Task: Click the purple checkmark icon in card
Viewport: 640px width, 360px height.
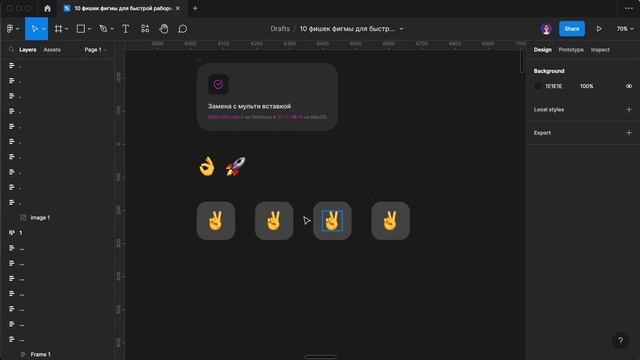Action: coord(218,84)
